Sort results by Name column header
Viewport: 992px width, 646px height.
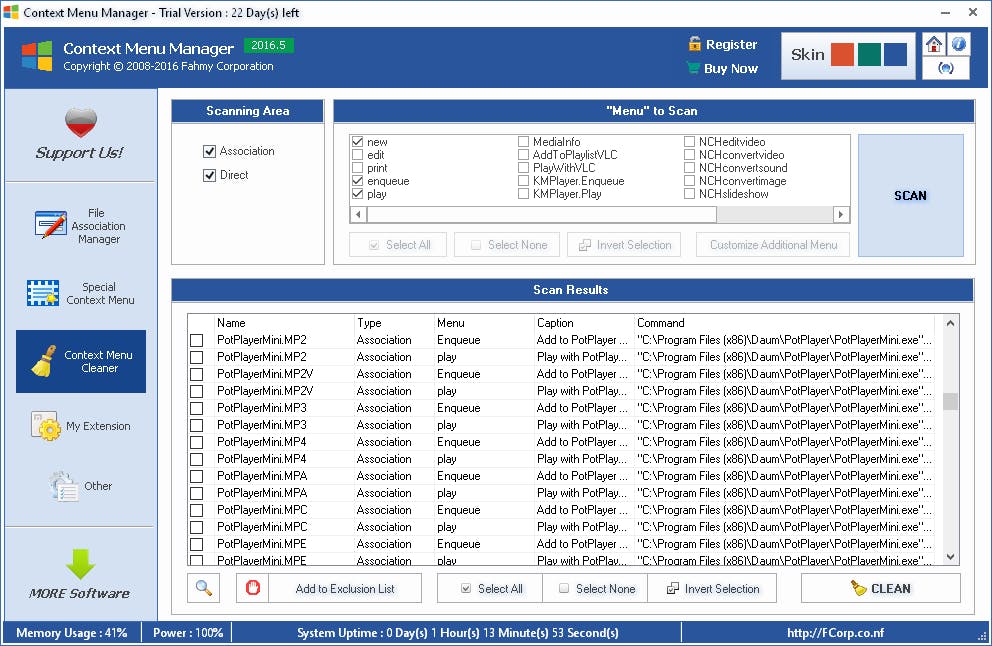tap(284, 323)
